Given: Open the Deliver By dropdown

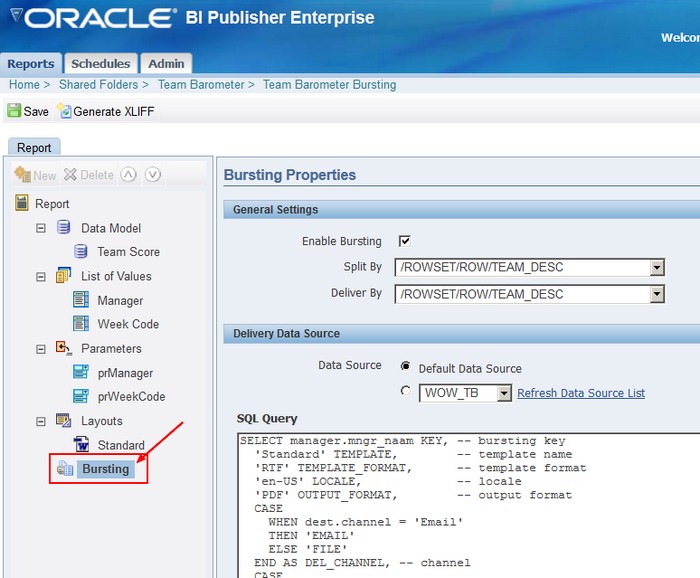Looking at the screenshot, I should 657,294.
